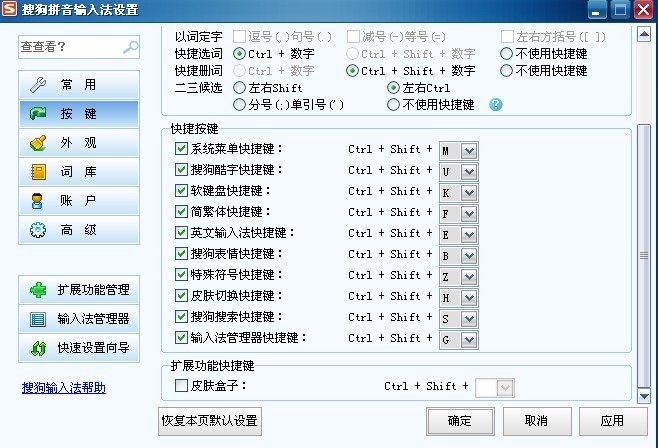Disable 英文输入法快捷键 checkbox
The width and height of the screenshot is (658, 448).
click(181, 232)
